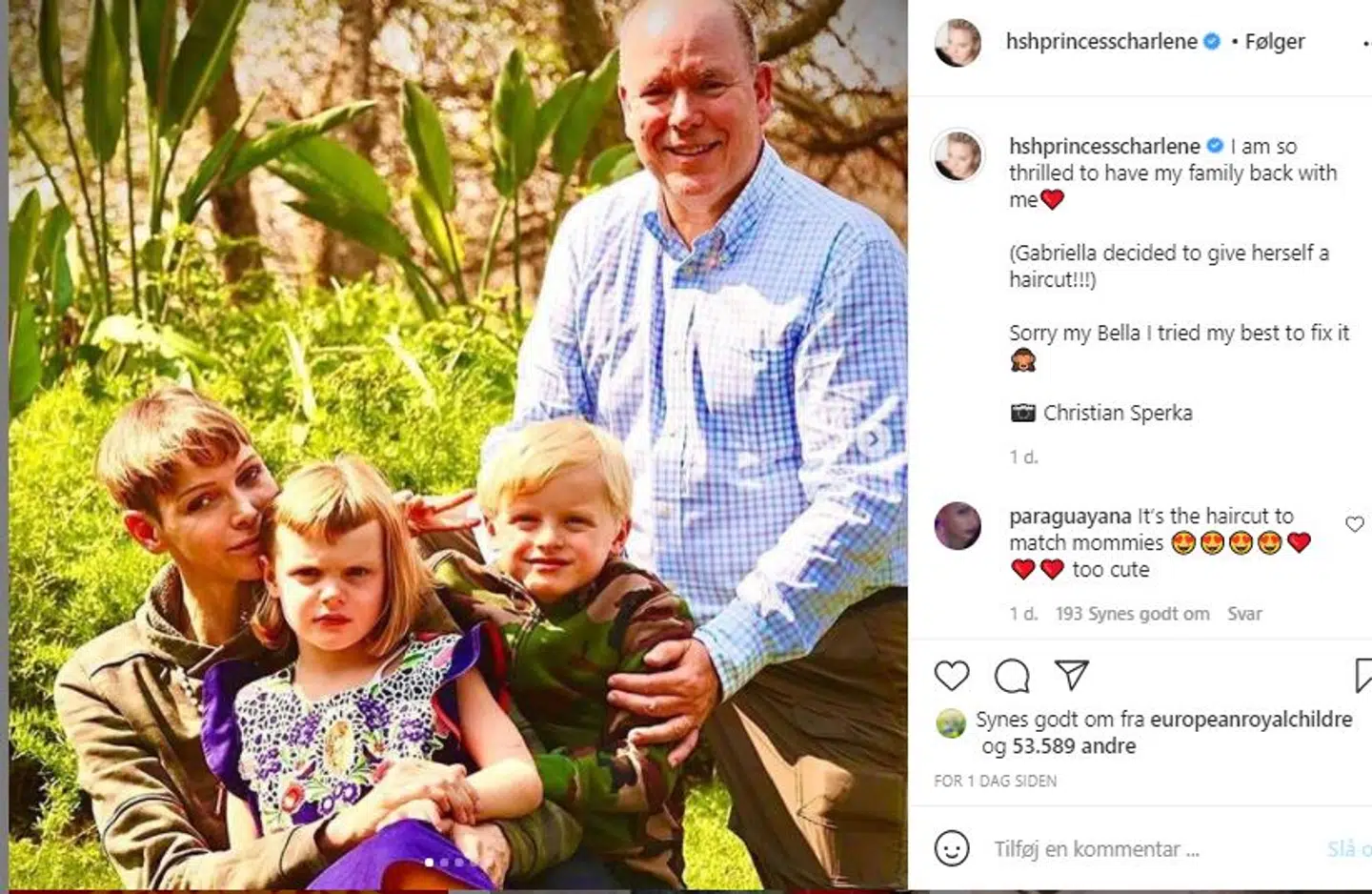
Task: Like the post with the heart icon
Action: [x=951, y=676]
